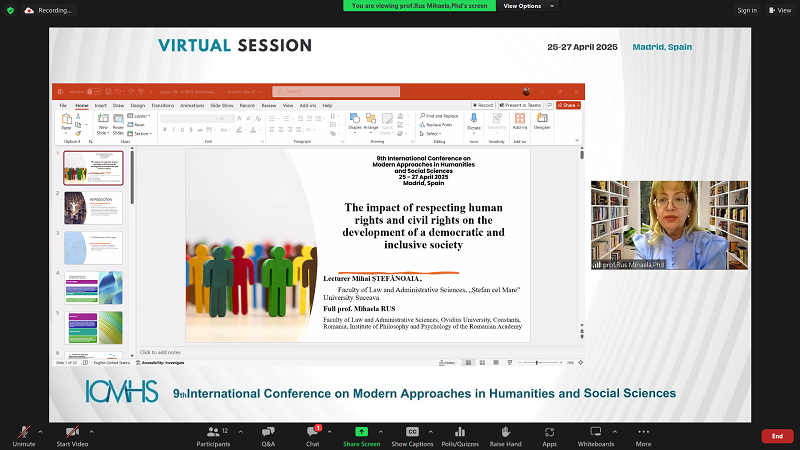This screenshot has height=450, width=800.
Task: Open the Apps panel
Action: (549, 430)
